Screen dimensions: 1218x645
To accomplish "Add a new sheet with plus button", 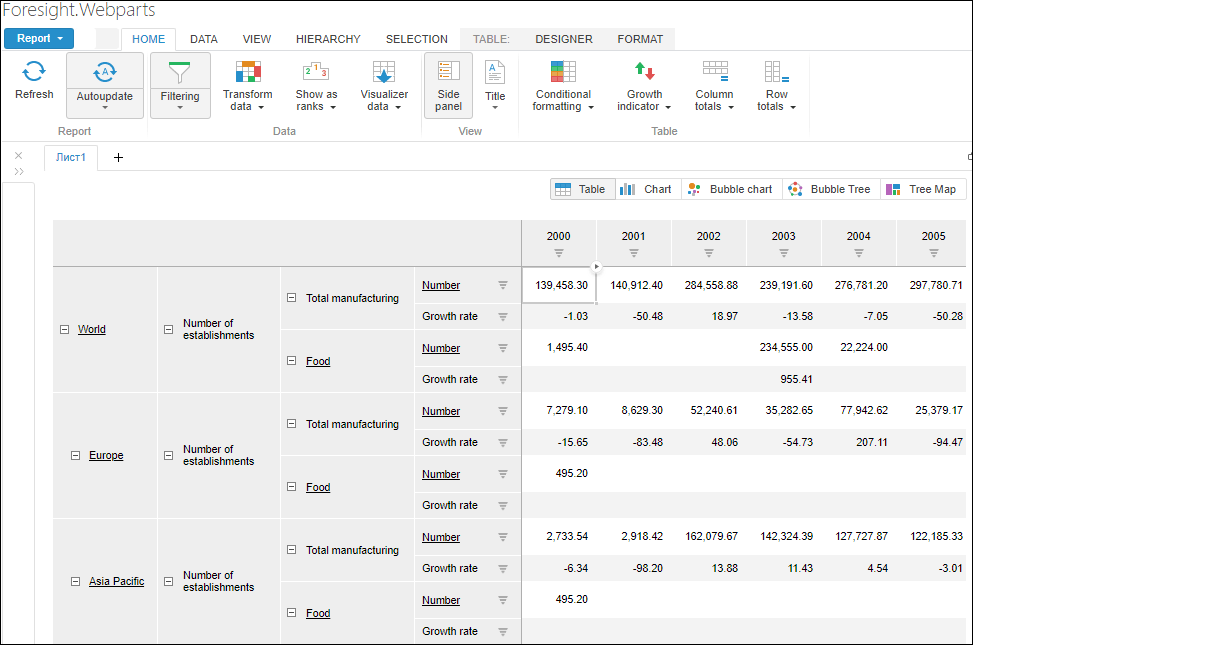I will [118, 157].
